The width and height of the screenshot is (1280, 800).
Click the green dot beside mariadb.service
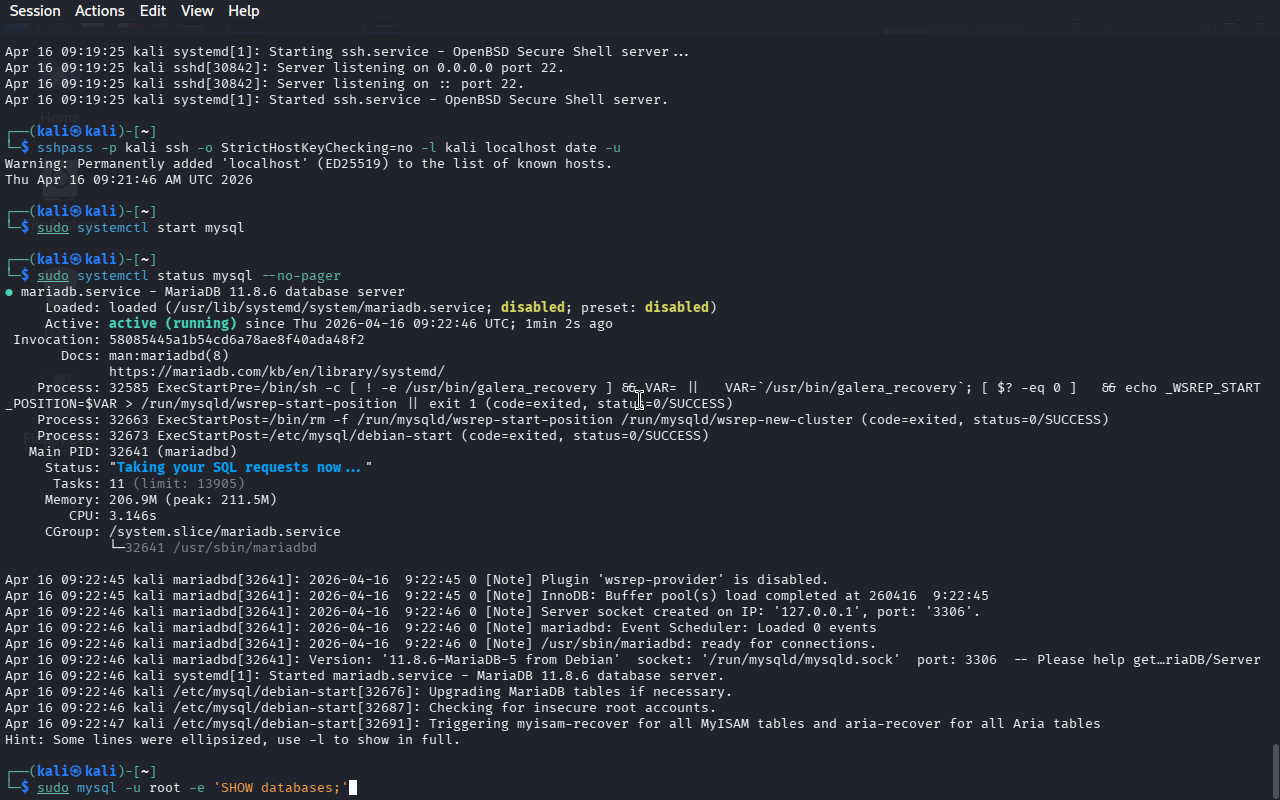coord(9,292)
